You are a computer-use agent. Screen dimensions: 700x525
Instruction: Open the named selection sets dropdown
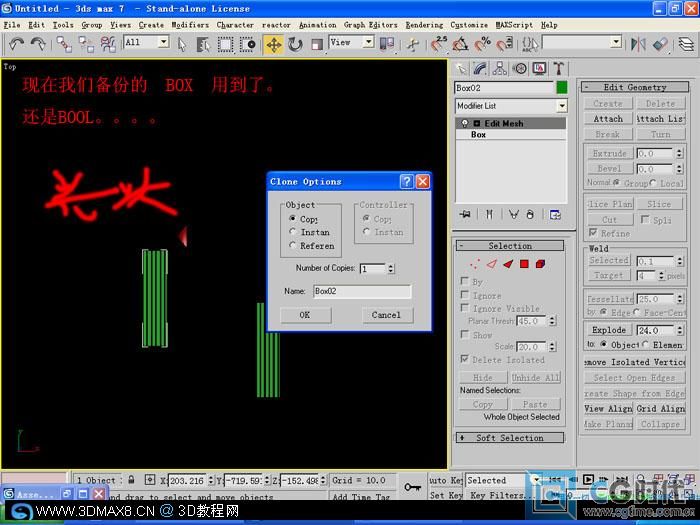[x=616, y=42]
